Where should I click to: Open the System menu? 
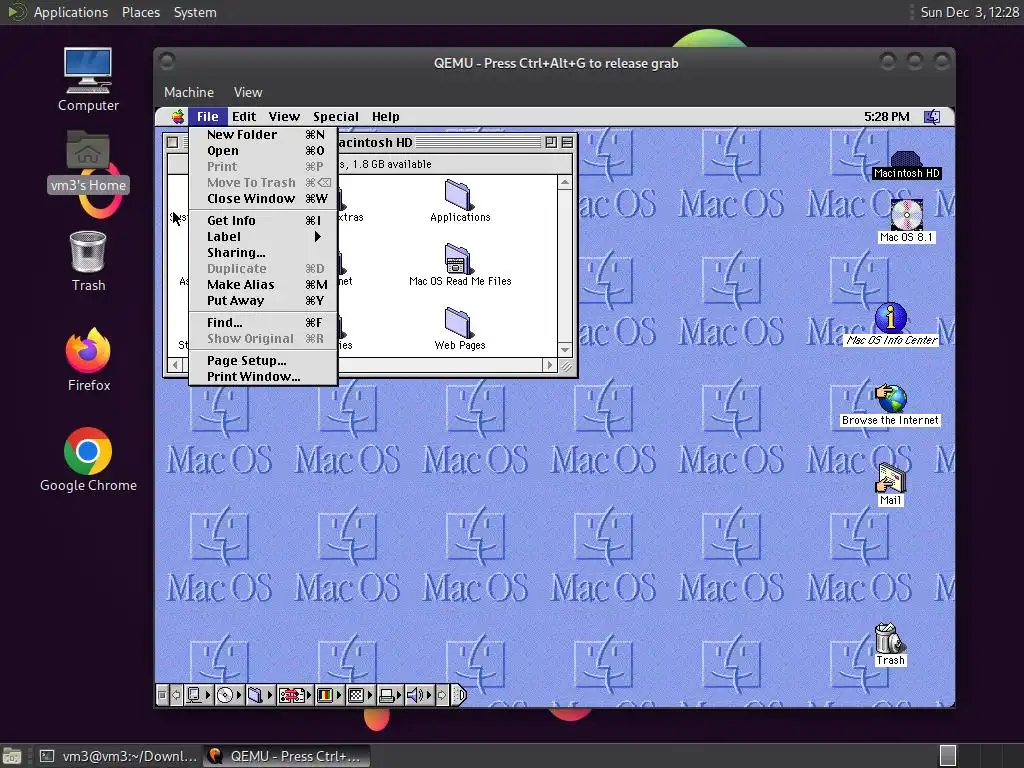195,12
